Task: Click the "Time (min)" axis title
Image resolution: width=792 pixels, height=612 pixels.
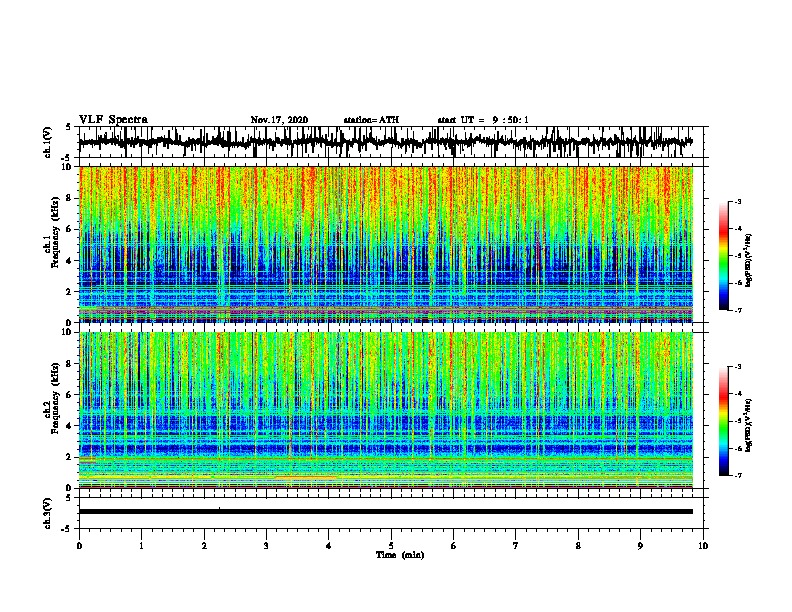Action: [400, 555]
